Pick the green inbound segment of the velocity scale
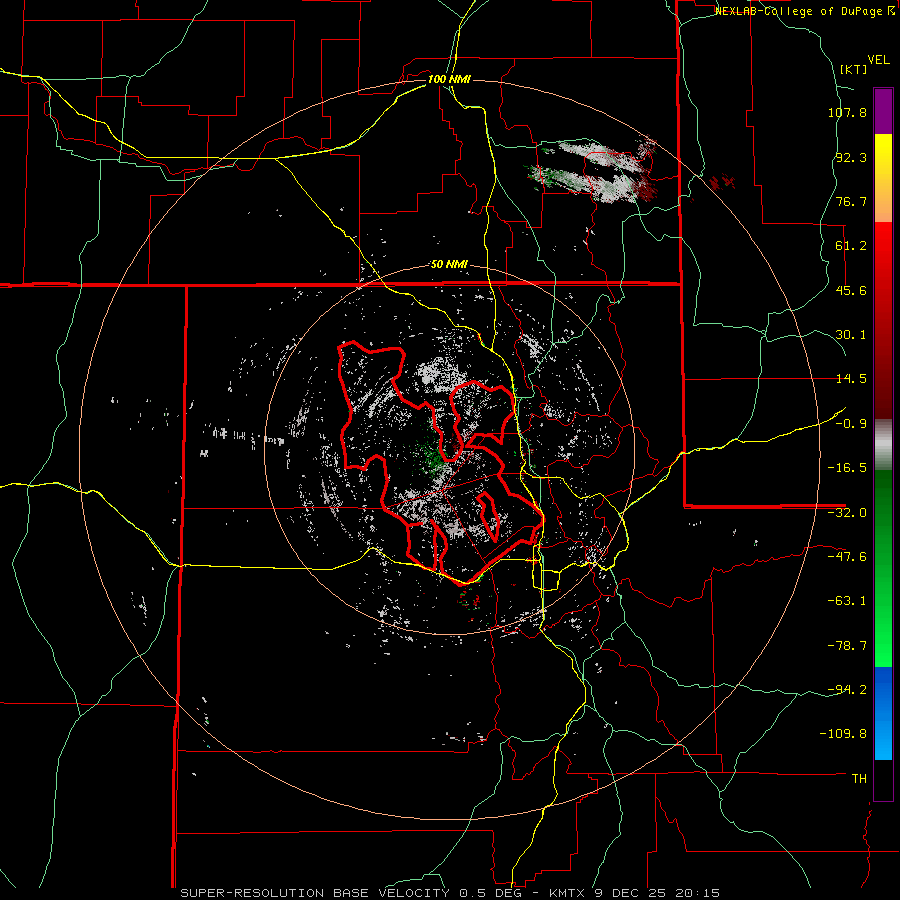This screenshot has height=900, width=900. [x=883, y=568]
